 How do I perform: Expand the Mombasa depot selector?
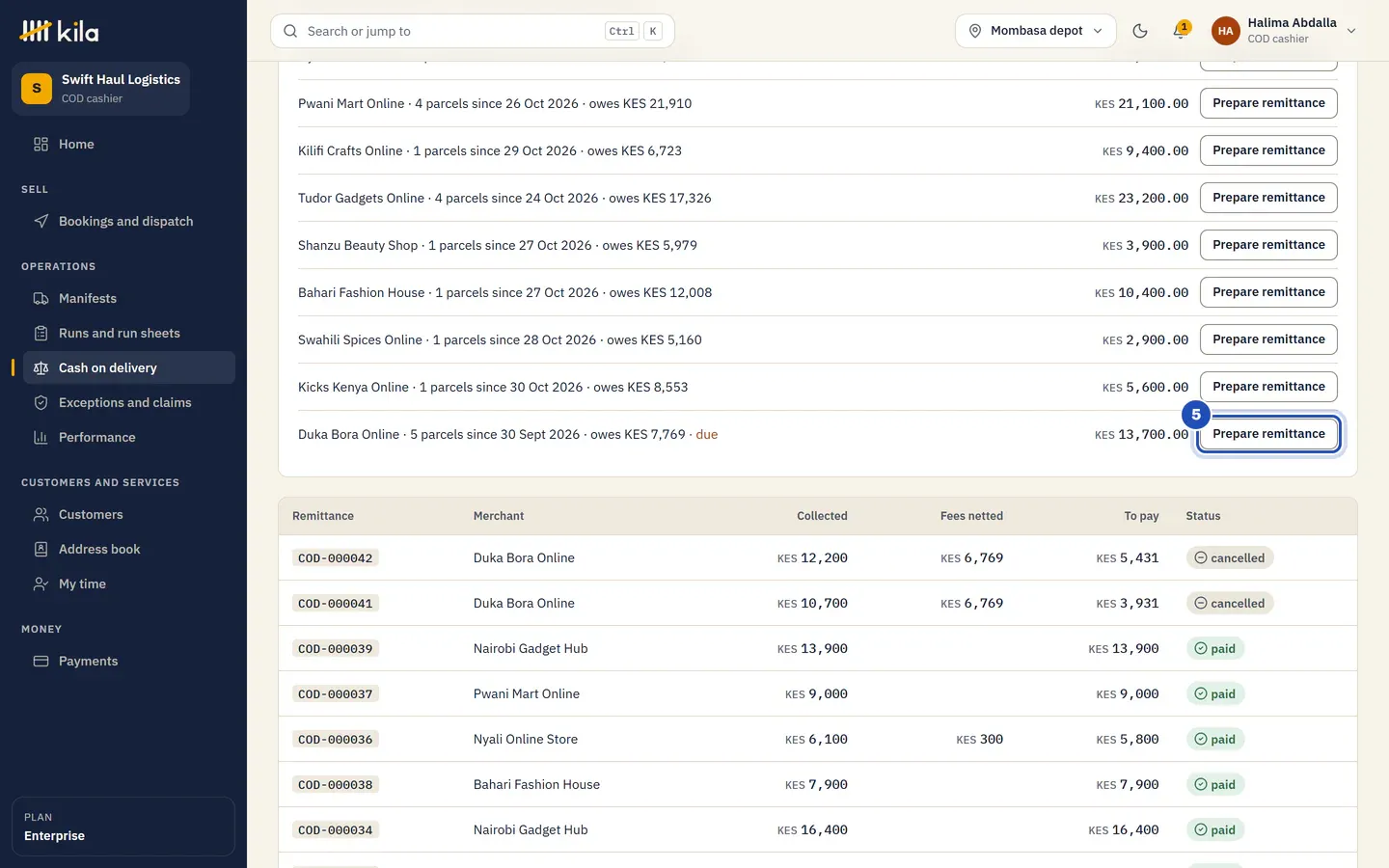tap(1036, 31)
